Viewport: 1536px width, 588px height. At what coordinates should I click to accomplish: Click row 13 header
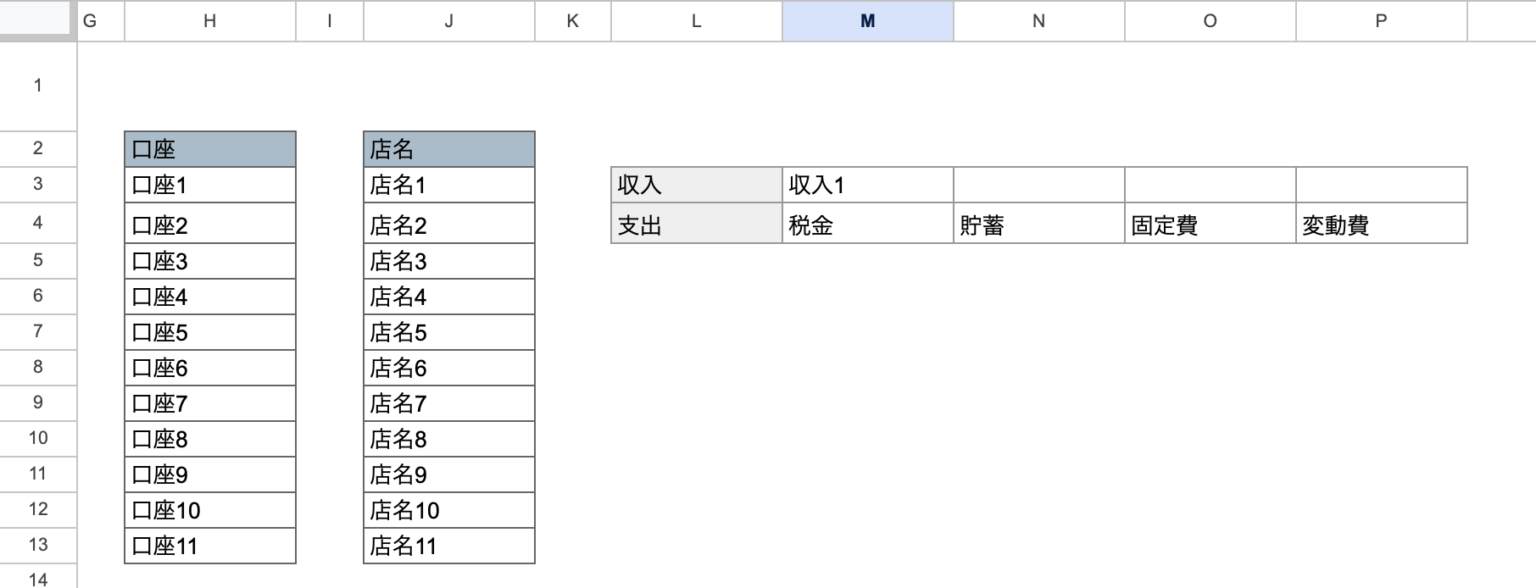38,545
